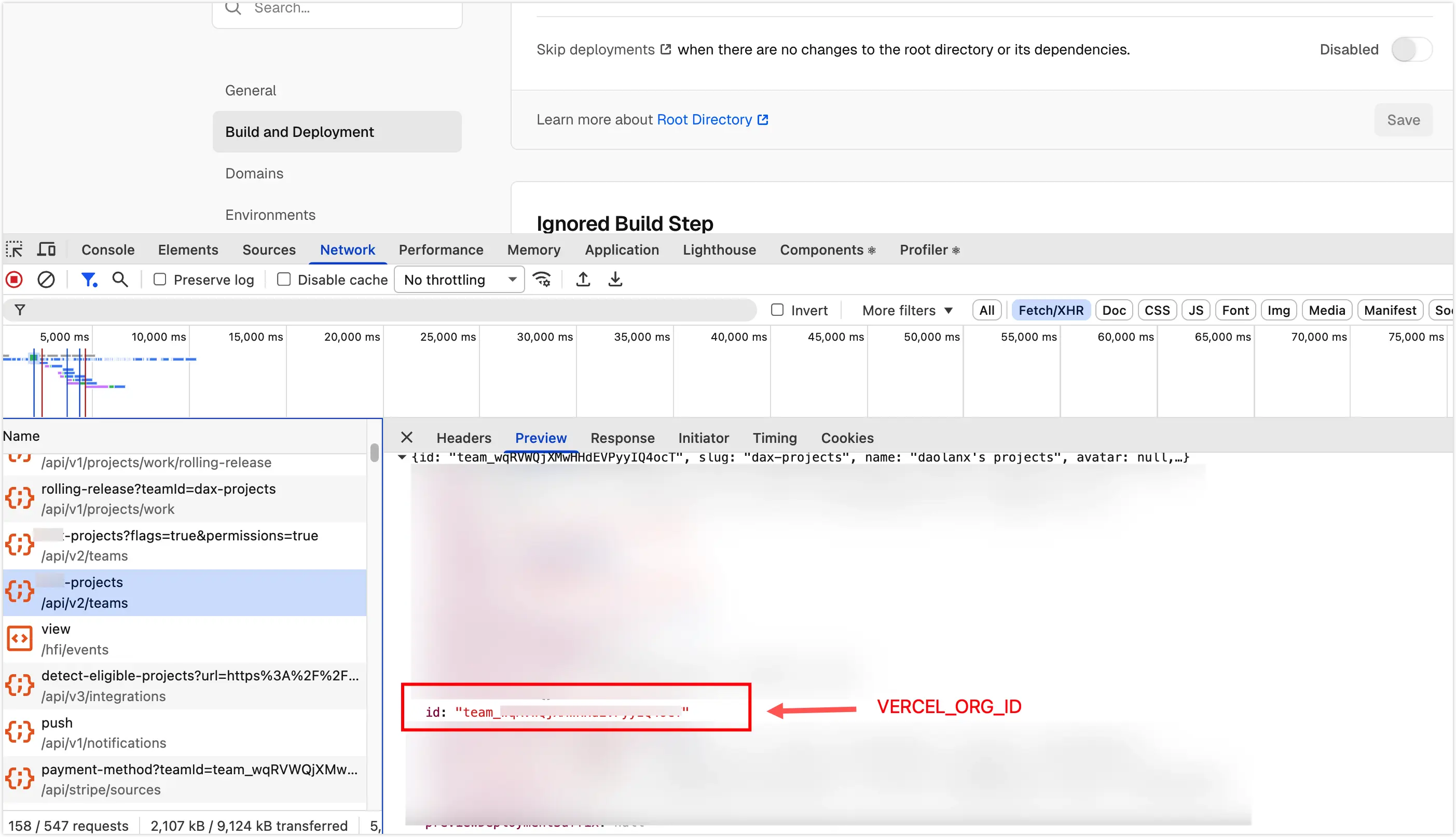The width and height of the screenshot is (1456, 837).
Task: Click the export HAR download icon
Action: [615, 280]
